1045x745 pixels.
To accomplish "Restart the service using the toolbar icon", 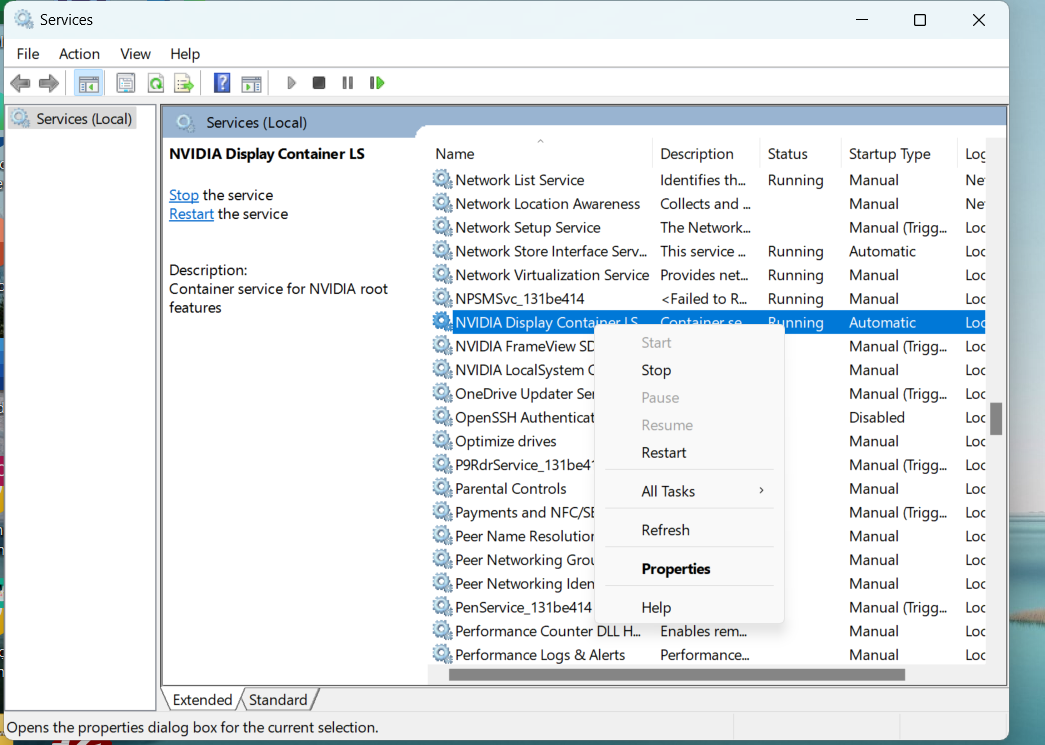I will [x=377, y=82].
